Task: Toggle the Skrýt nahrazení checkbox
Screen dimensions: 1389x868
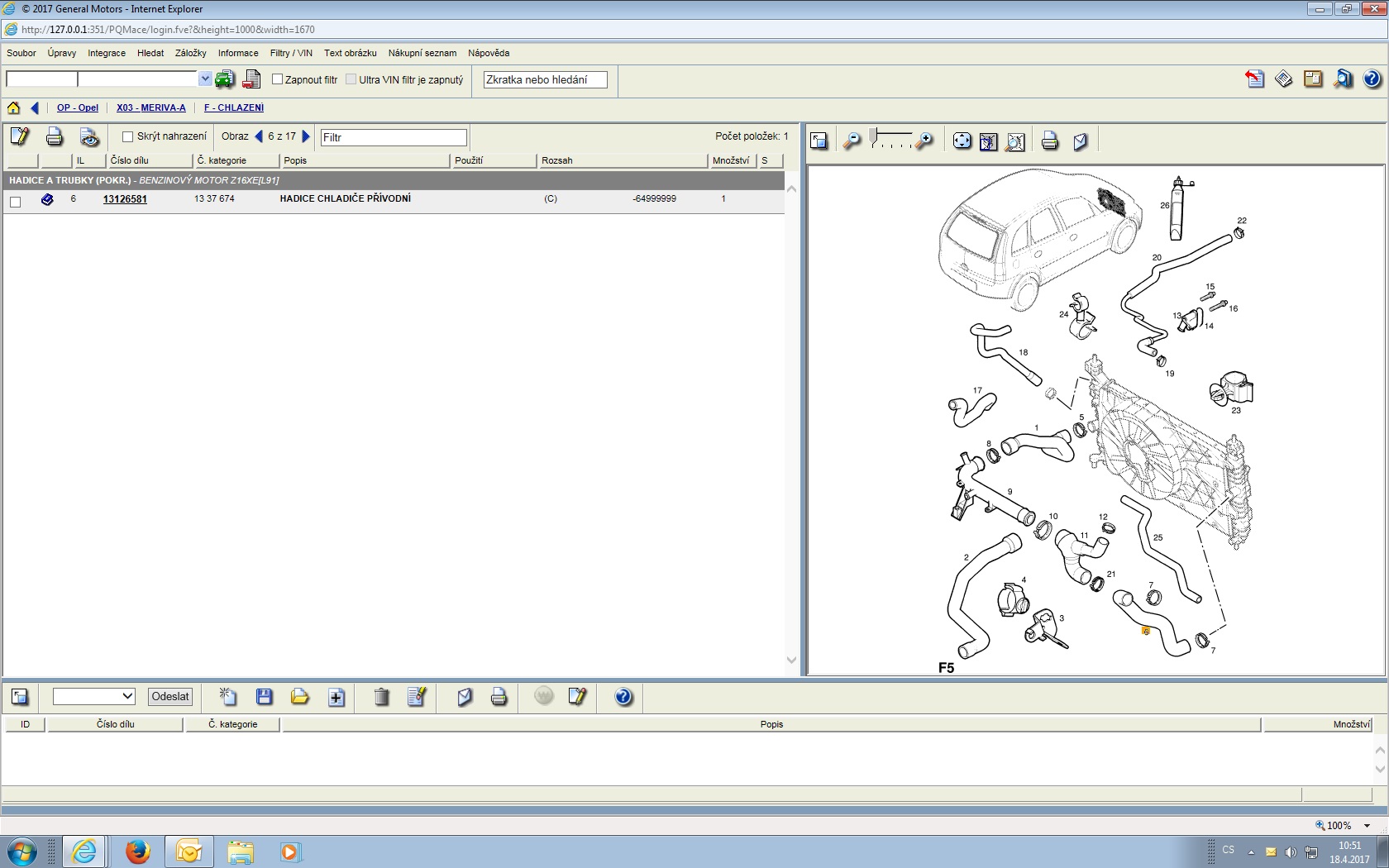Action: tap(127, 136)
